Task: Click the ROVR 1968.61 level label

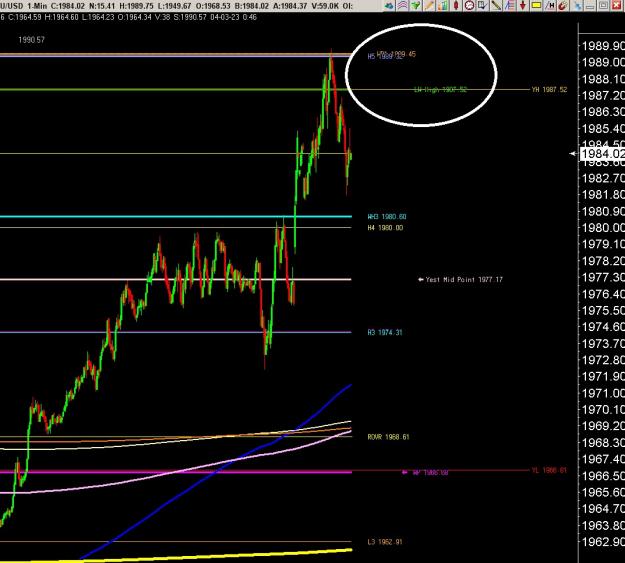Action: 388,437
